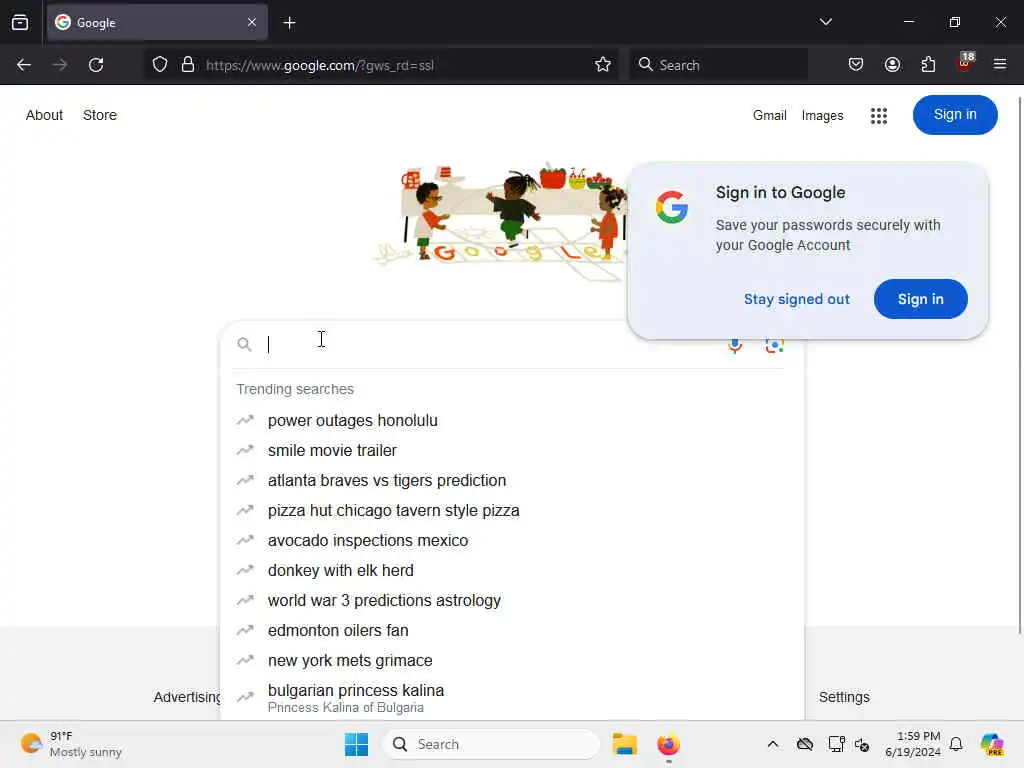The width and height of the screenshot is (1024, 768).
Task: Bookmark this page with star icon
Action: click(x=603, y=65)
